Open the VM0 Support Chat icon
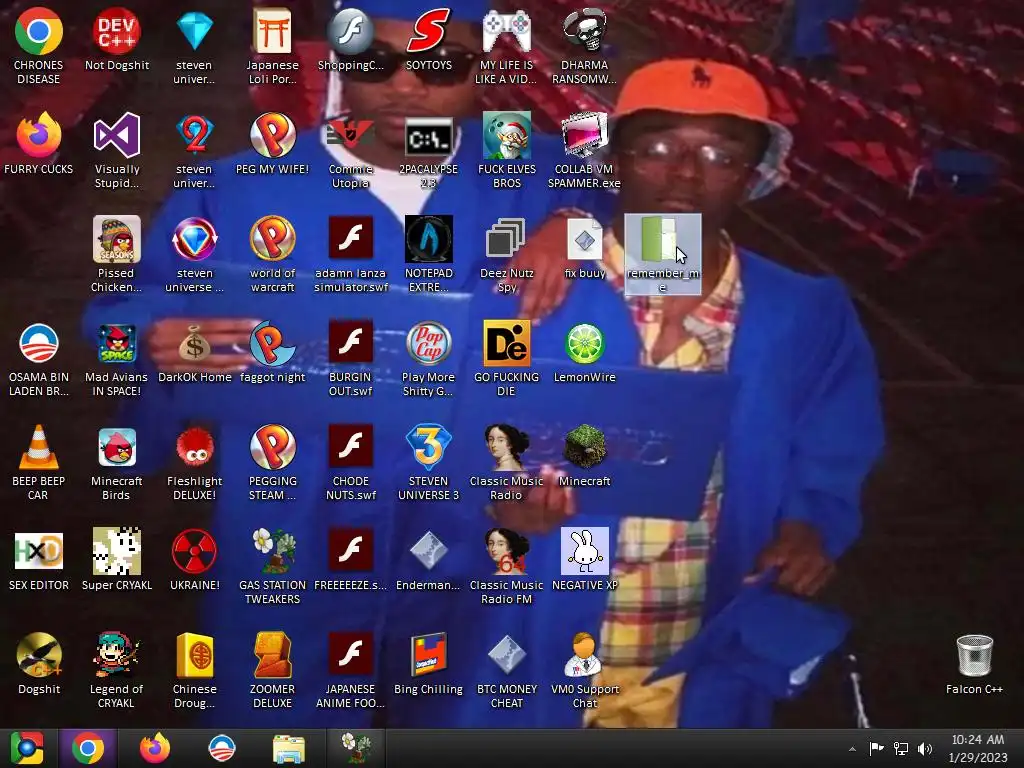 click(584, 656)
